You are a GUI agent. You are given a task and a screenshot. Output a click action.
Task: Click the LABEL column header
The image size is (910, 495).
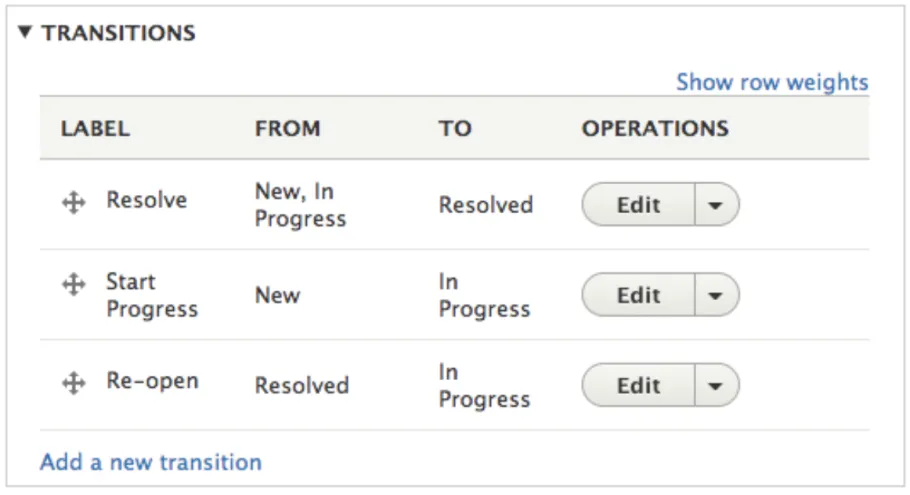(95, 128)
